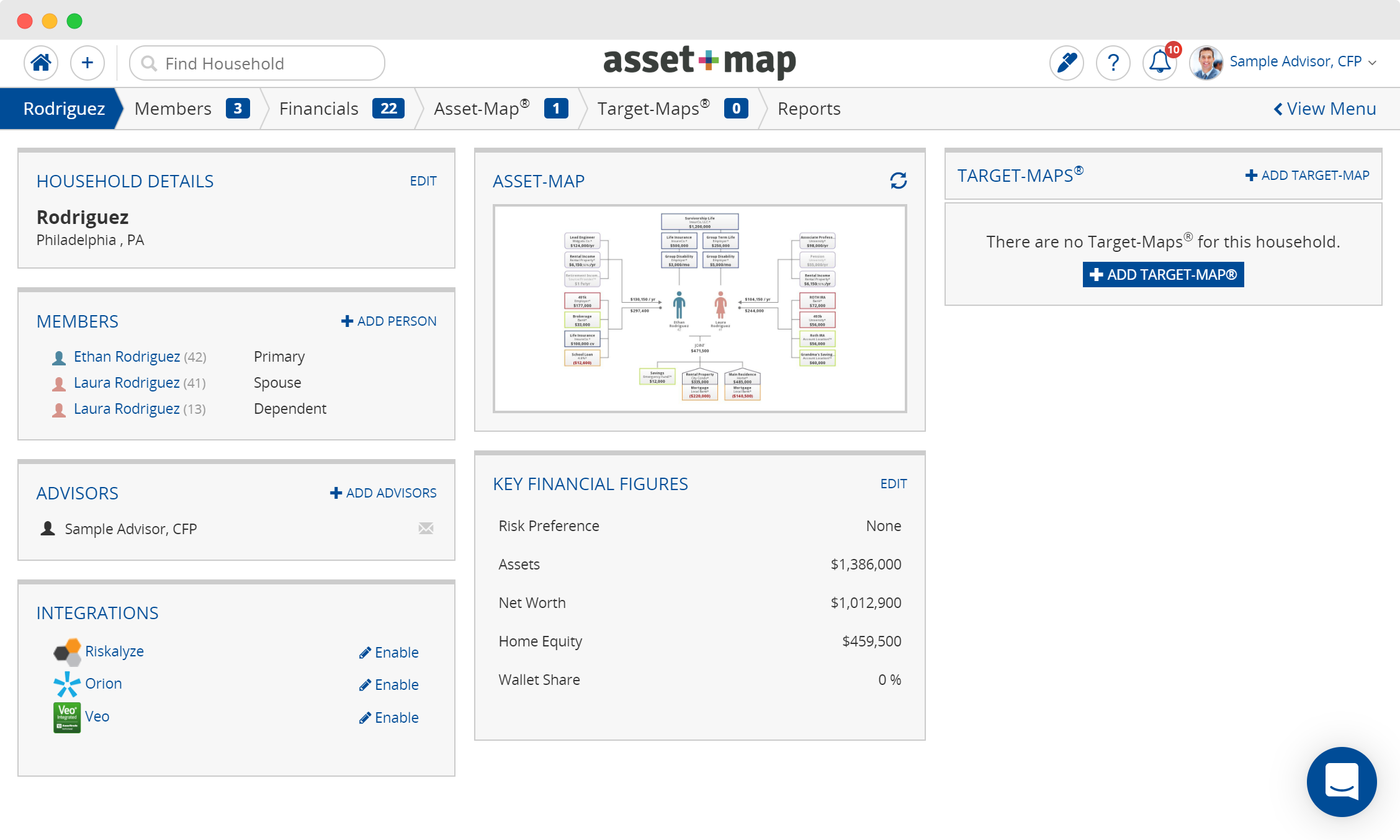Image resolution: width=1400 pixels, height=840 pixels.
Task: Click the Veo logo icon
Action: click(x=67, y=717)
